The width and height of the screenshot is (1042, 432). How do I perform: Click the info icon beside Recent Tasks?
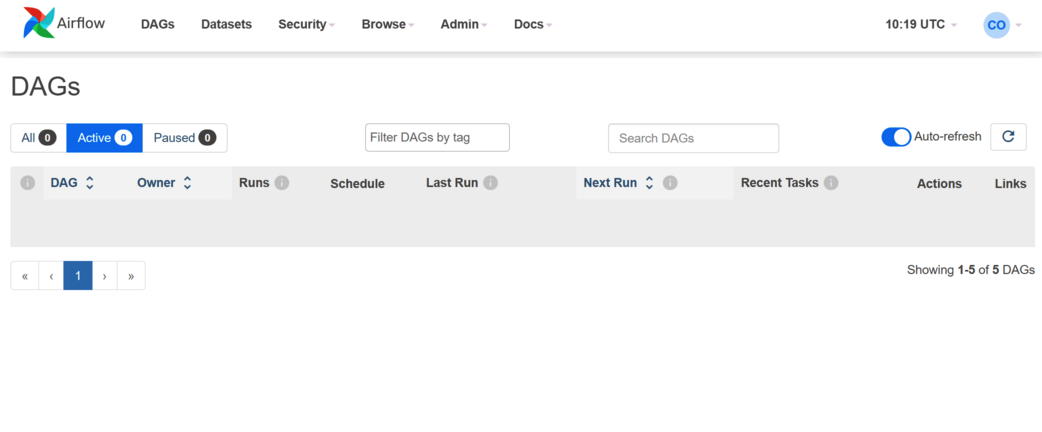pyautogui.click(x=831, y=183)
